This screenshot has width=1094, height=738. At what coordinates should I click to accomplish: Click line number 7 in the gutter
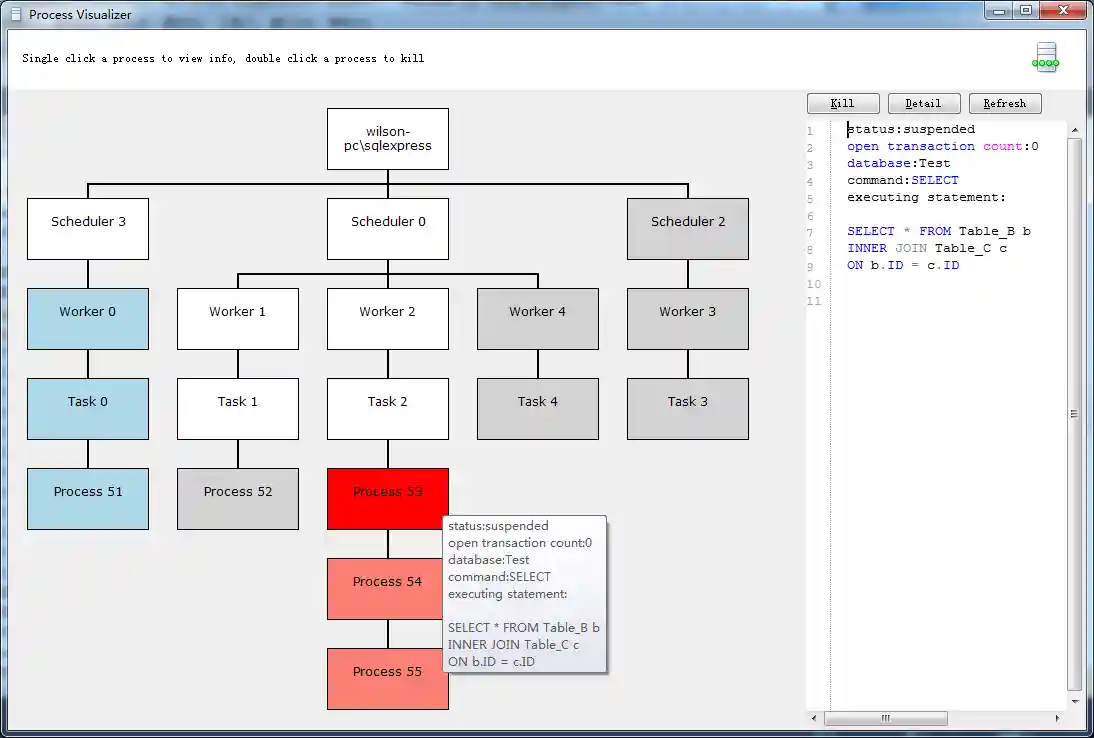(810, 231)
